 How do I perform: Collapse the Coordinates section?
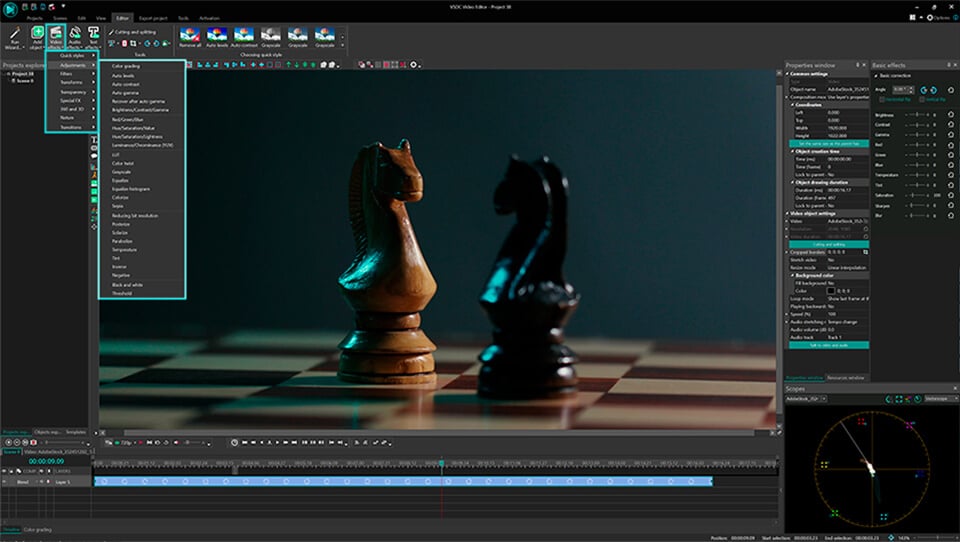click(x=792, y=105)
